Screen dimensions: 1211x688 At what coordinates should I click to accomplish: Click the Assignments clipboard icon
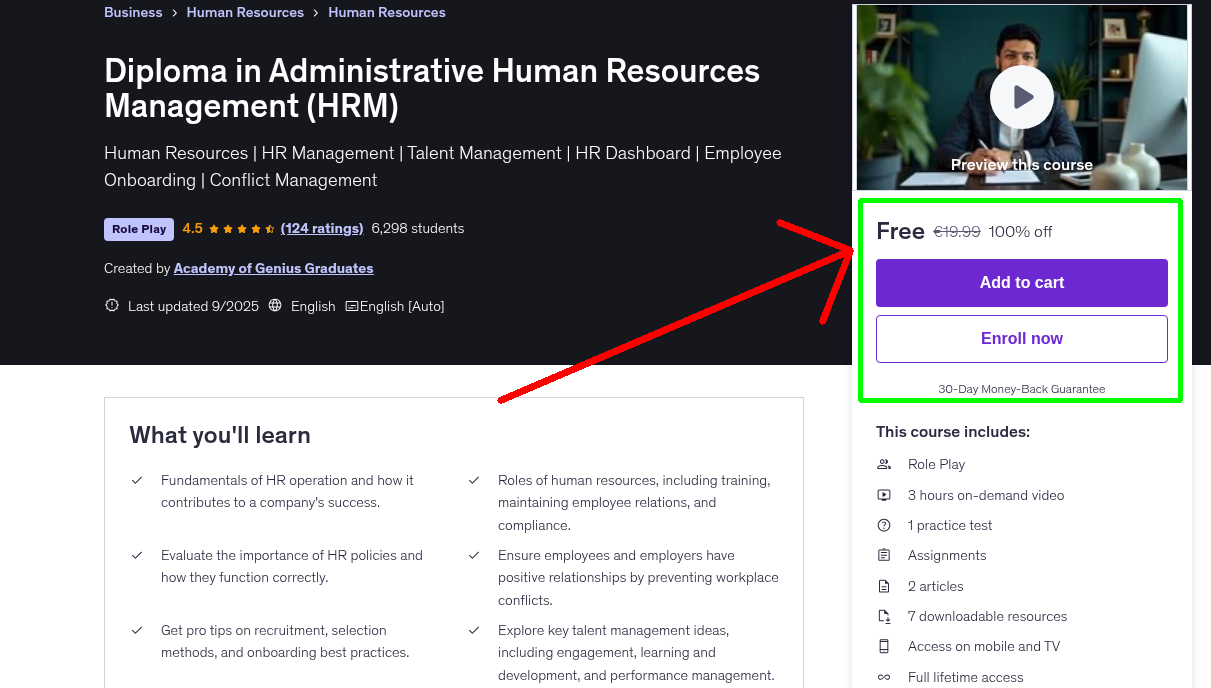(x=884, y=555)
